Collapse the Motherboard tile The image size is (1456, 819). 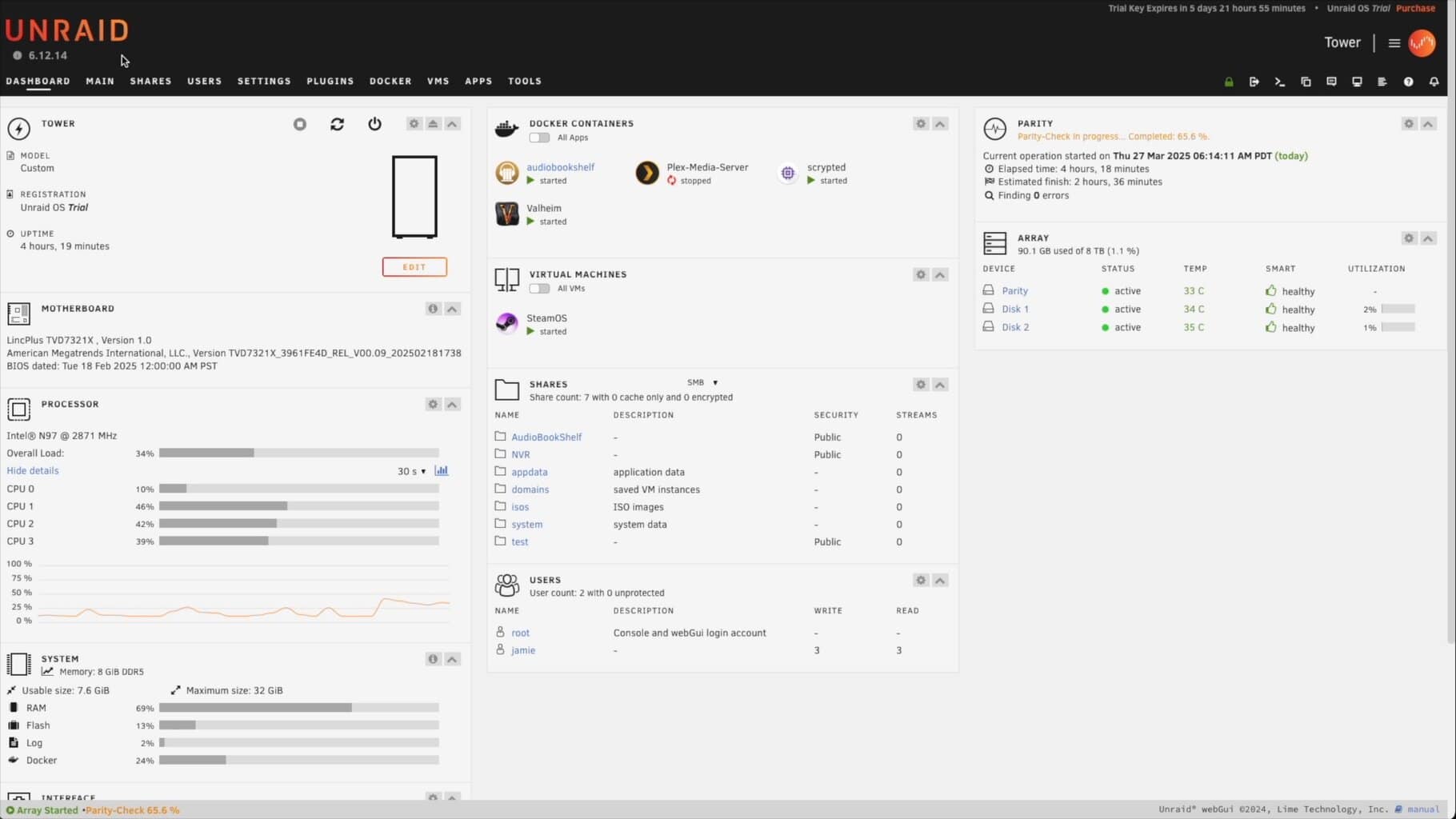[x=453, y=309]
